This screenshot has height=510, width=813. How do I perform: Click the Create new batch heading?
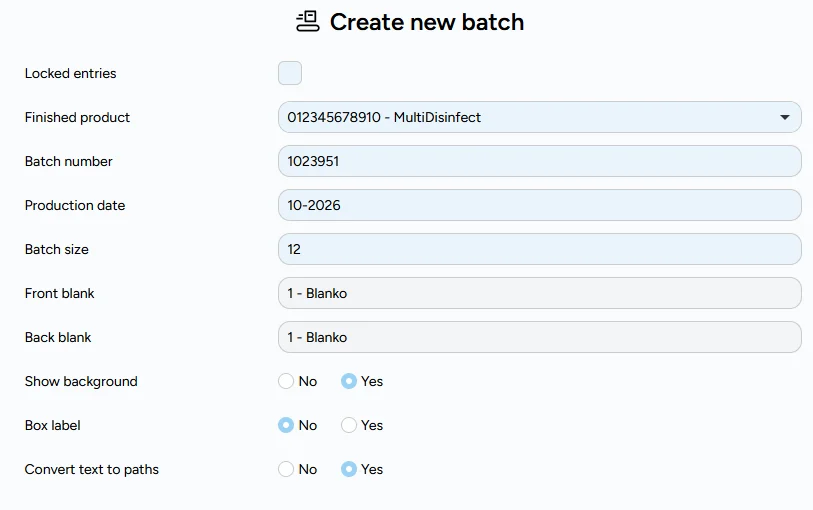tap(427, 22)
